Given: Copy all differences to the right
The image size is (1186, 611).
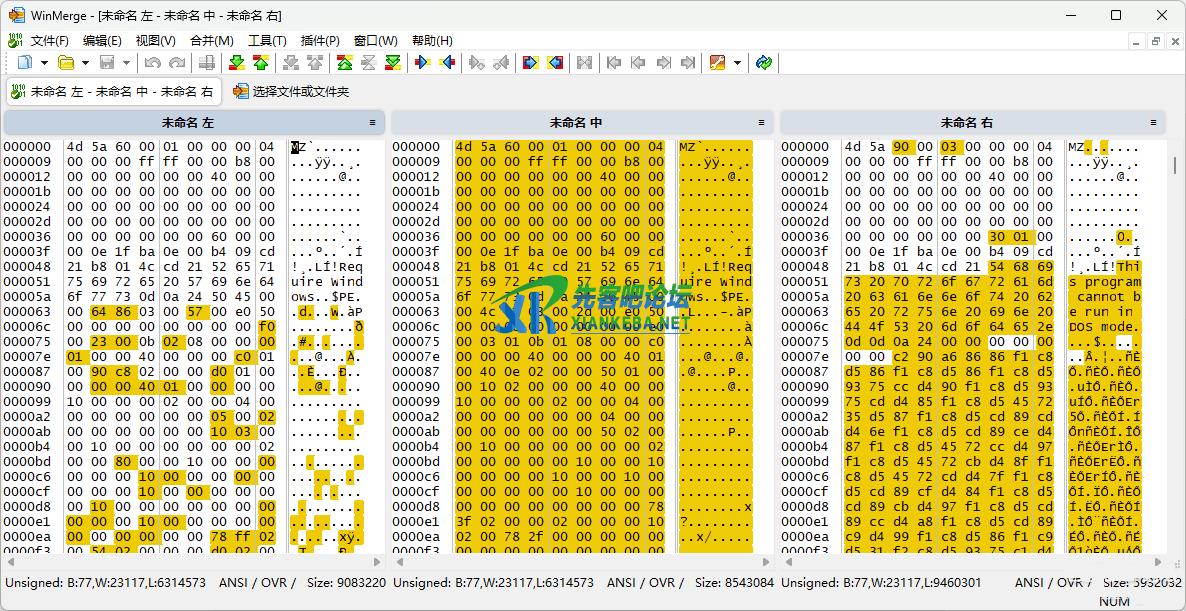Looking at the screenshot, I should pyautogui.click(x=530, y=63).
